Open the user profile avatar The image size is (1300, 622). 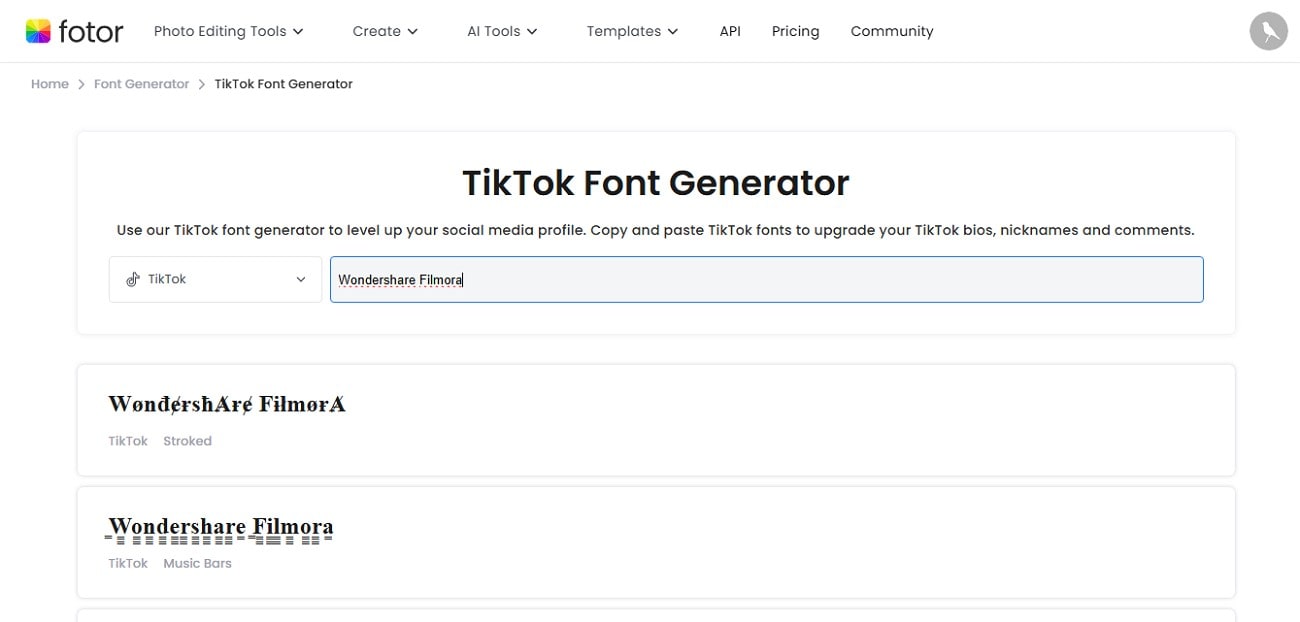pos(1268,31)
